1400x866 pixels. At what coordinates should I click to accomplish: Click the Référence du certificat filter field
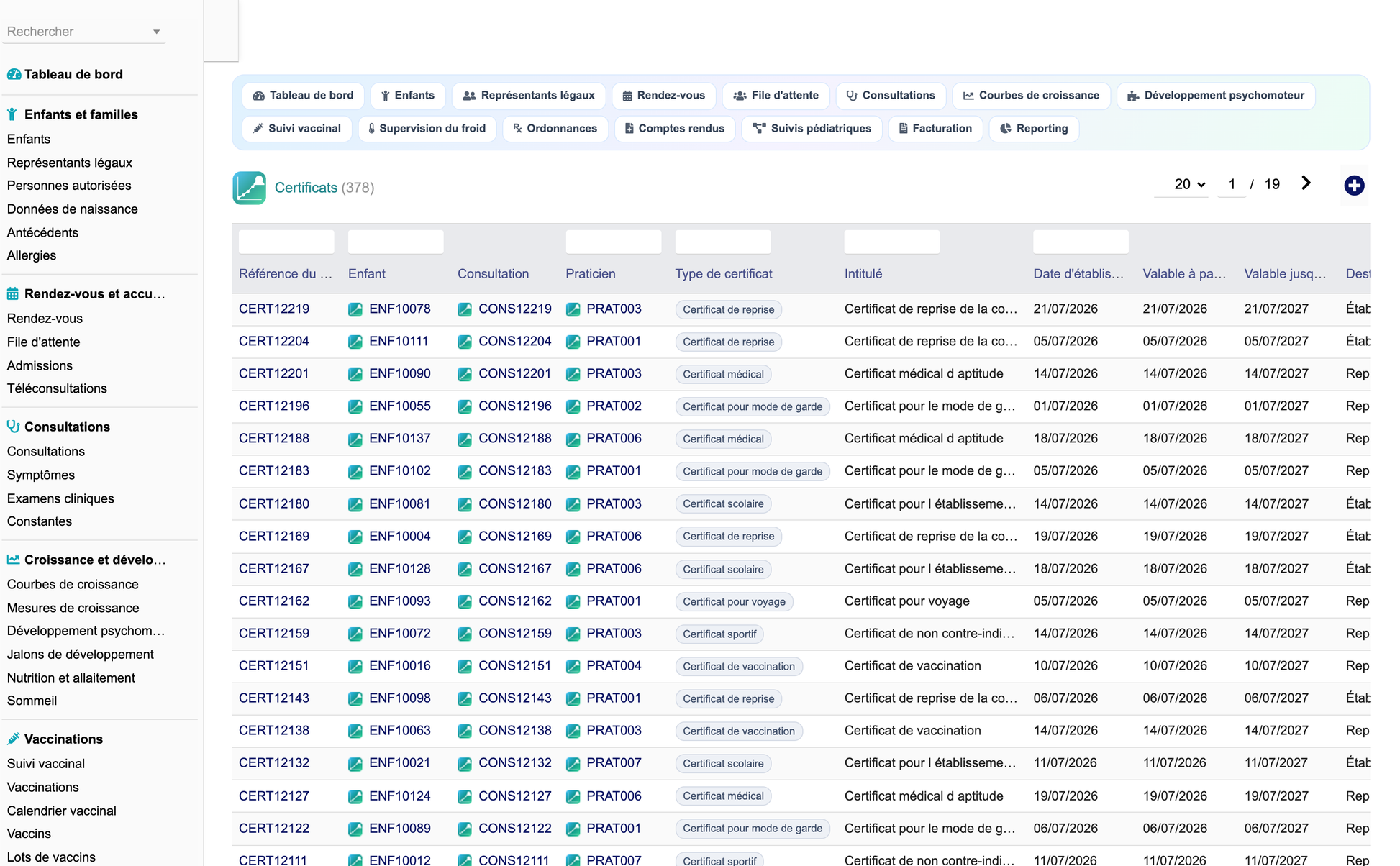point(286,242)
